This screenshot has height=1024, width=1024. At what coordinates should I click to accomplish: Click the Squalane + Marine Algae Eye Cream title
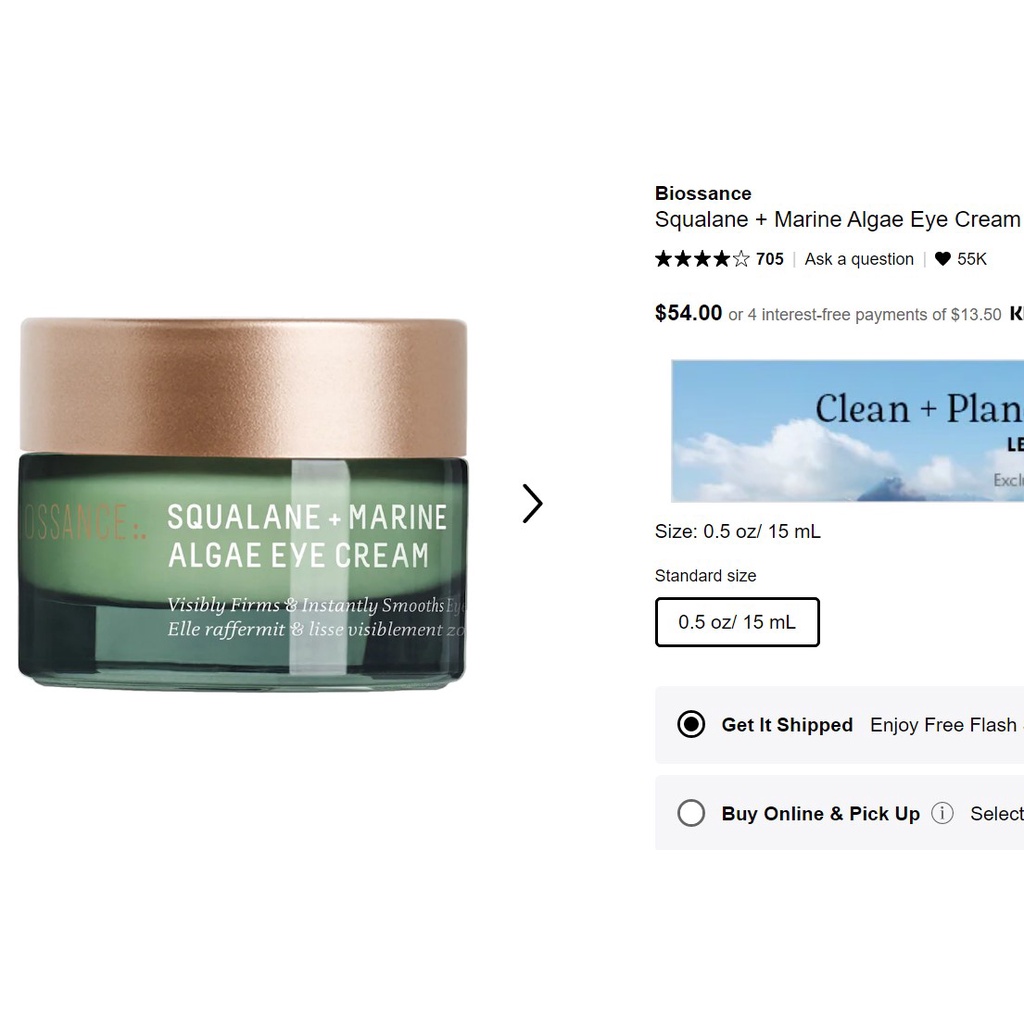click(837, 219)
